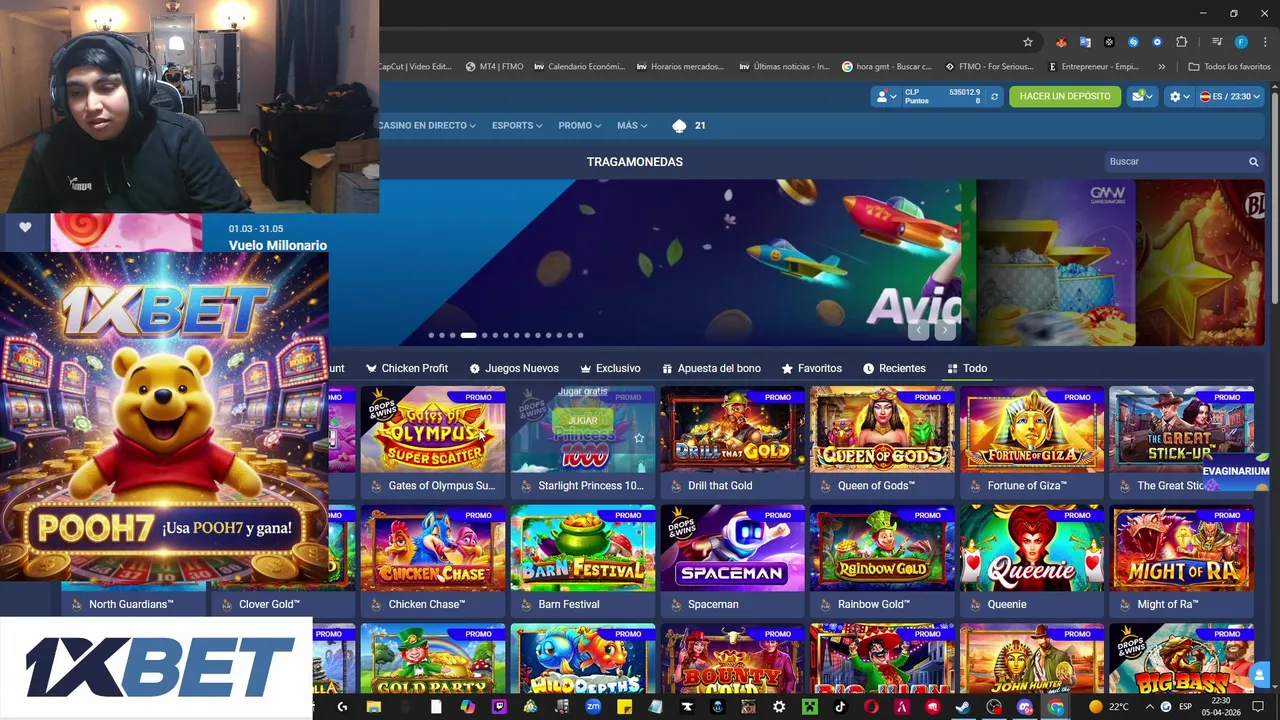Show more bookmarks with double chevron
1280x720 pixels.
(1161, 67)
